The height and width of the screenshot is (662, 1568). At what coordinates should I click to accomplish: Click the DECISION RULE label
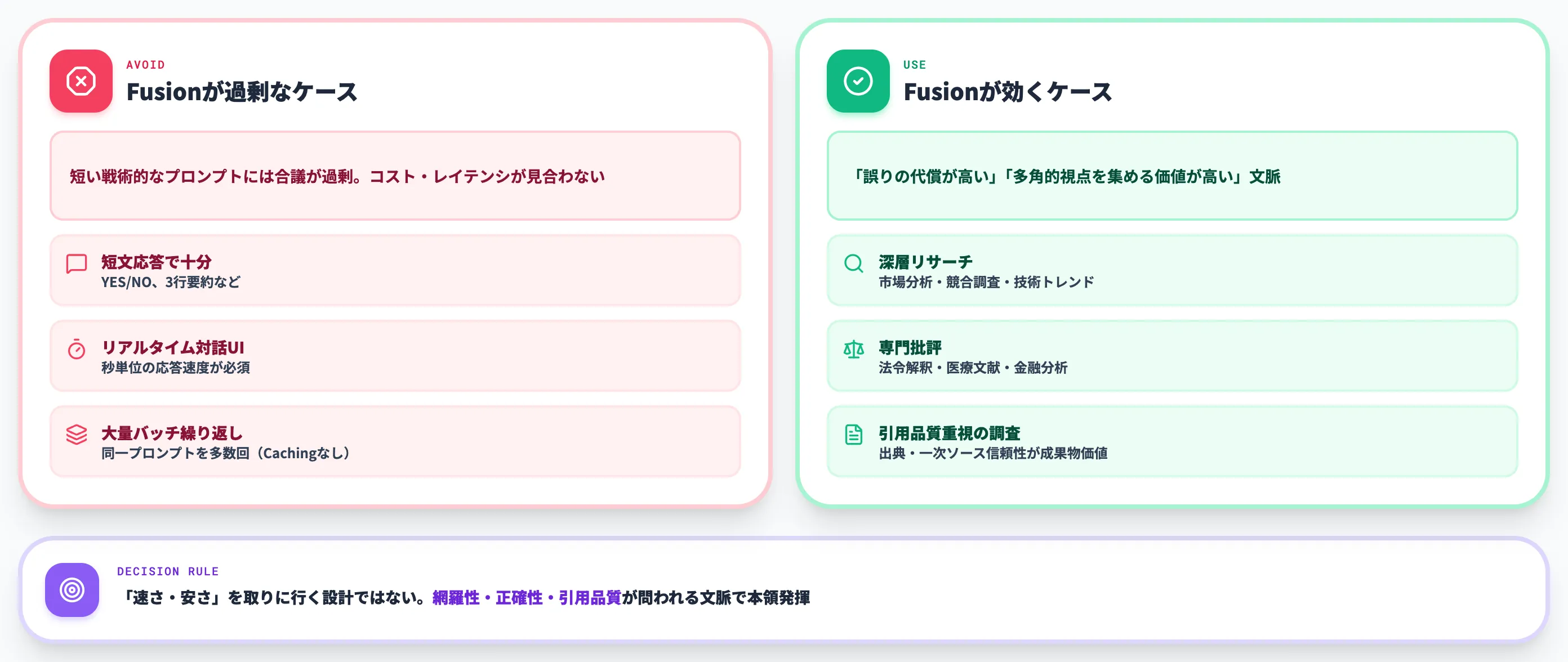click(x=167, y=571)
